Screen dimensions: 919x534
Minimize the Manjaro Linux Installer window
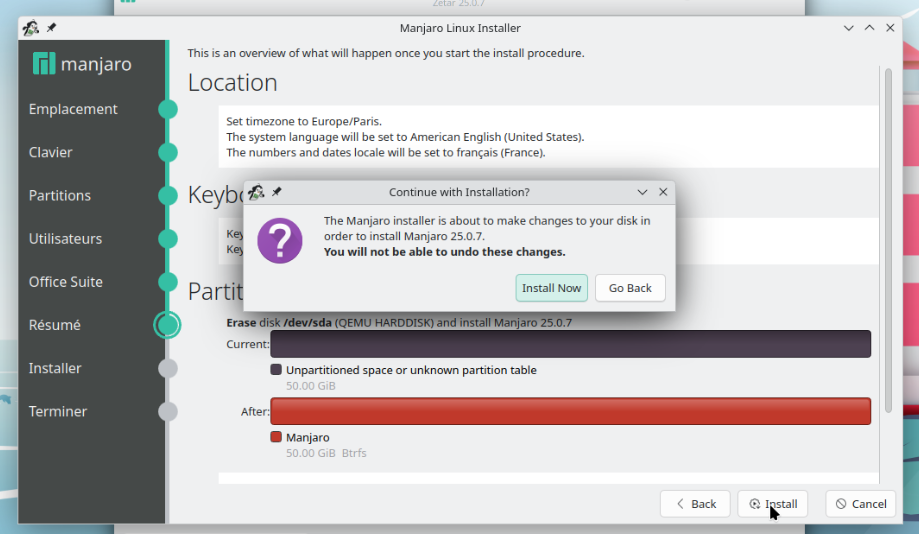[x=848, y=28]
